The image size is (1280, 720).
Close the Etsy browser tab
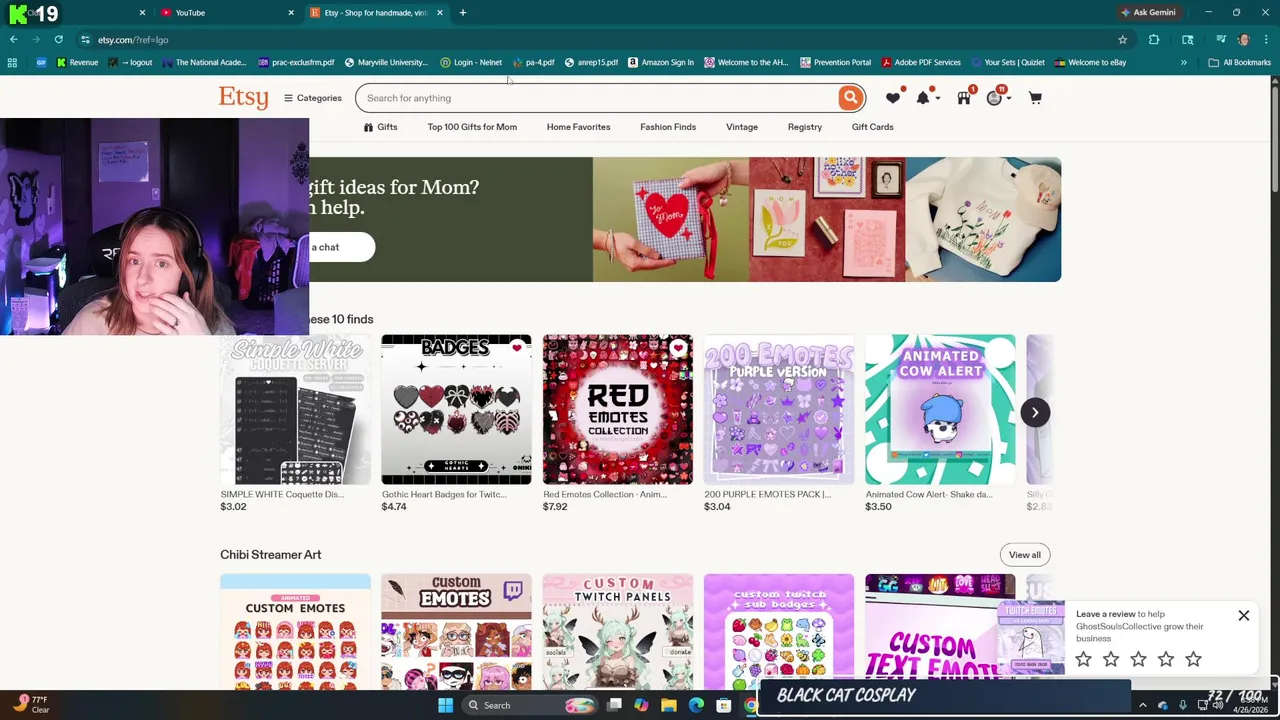[439, 13]
